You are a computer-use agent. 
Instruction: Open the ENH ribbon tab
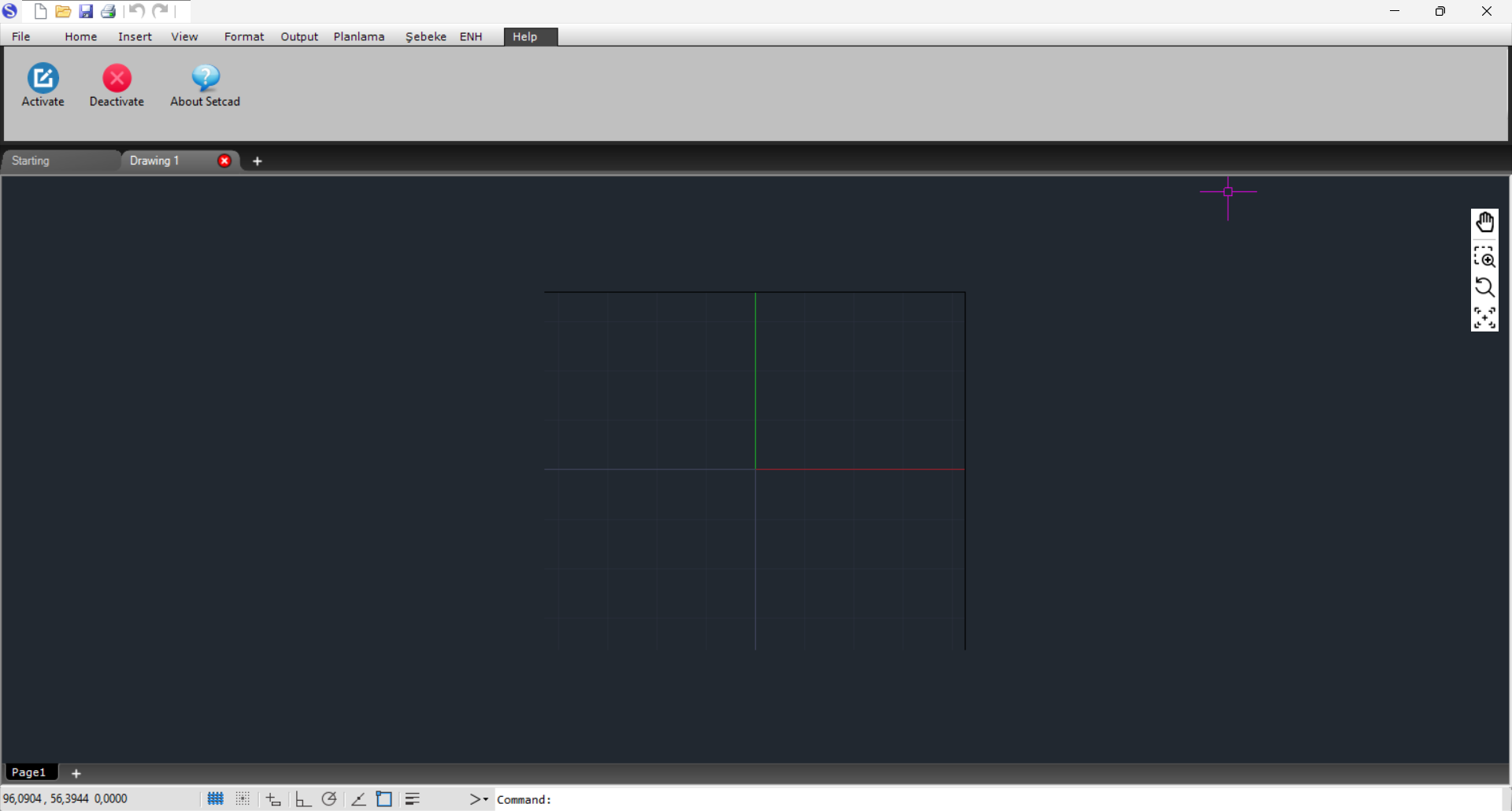(471, 36)
